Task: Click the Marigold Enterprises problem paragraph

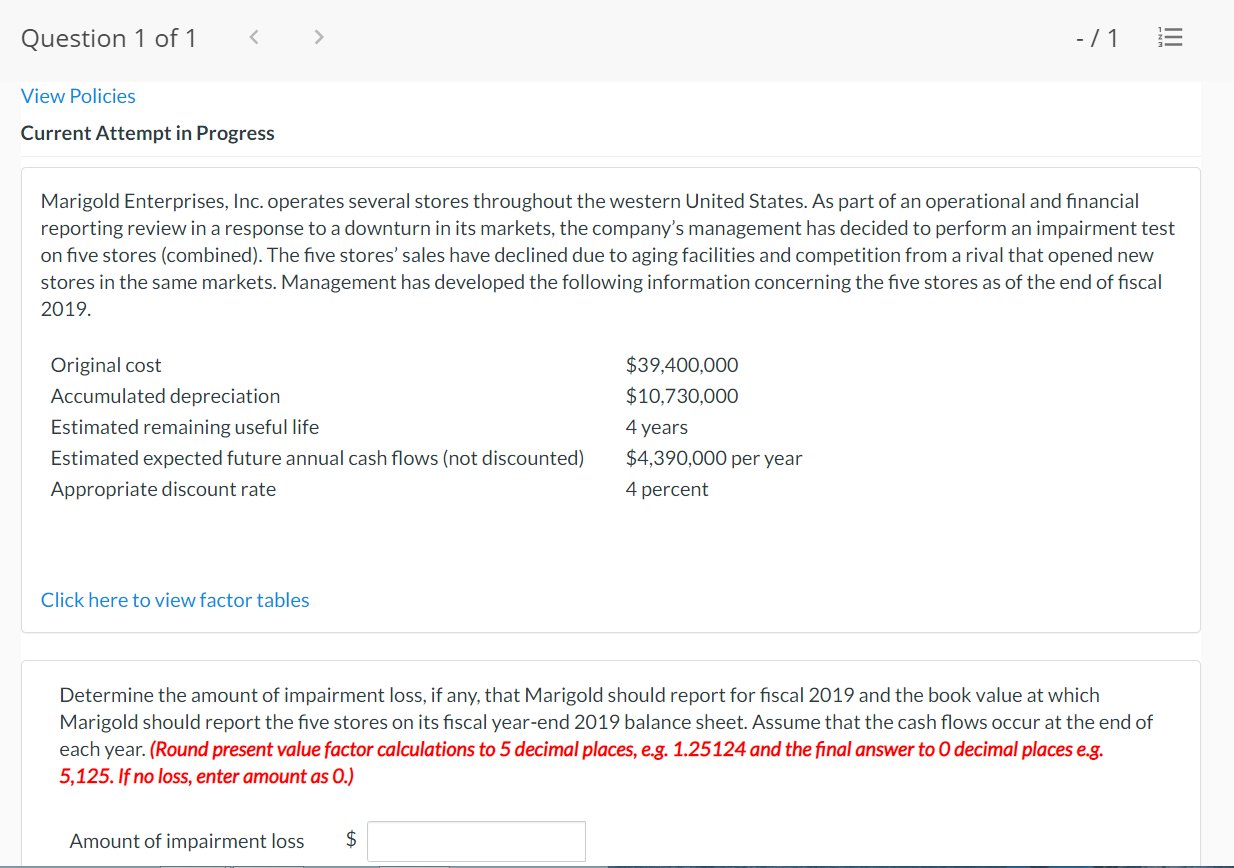Action: click(x=608, y=255)
